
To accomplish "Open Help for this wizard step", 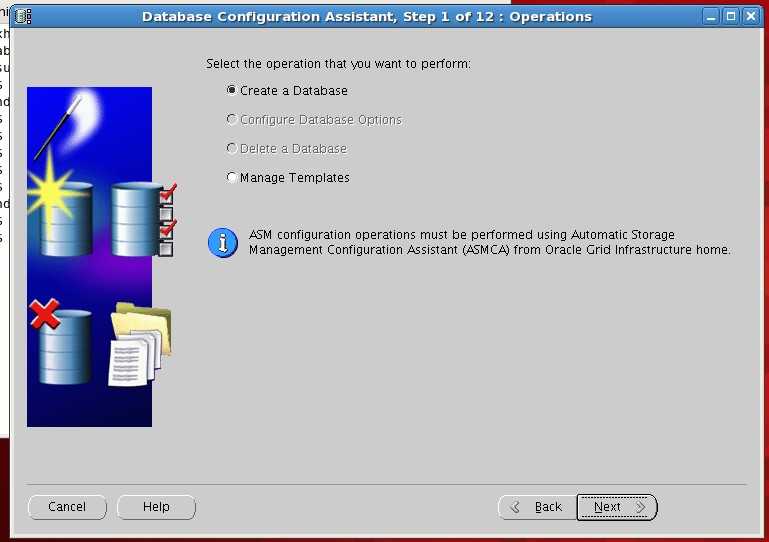I will coord(156,507).
